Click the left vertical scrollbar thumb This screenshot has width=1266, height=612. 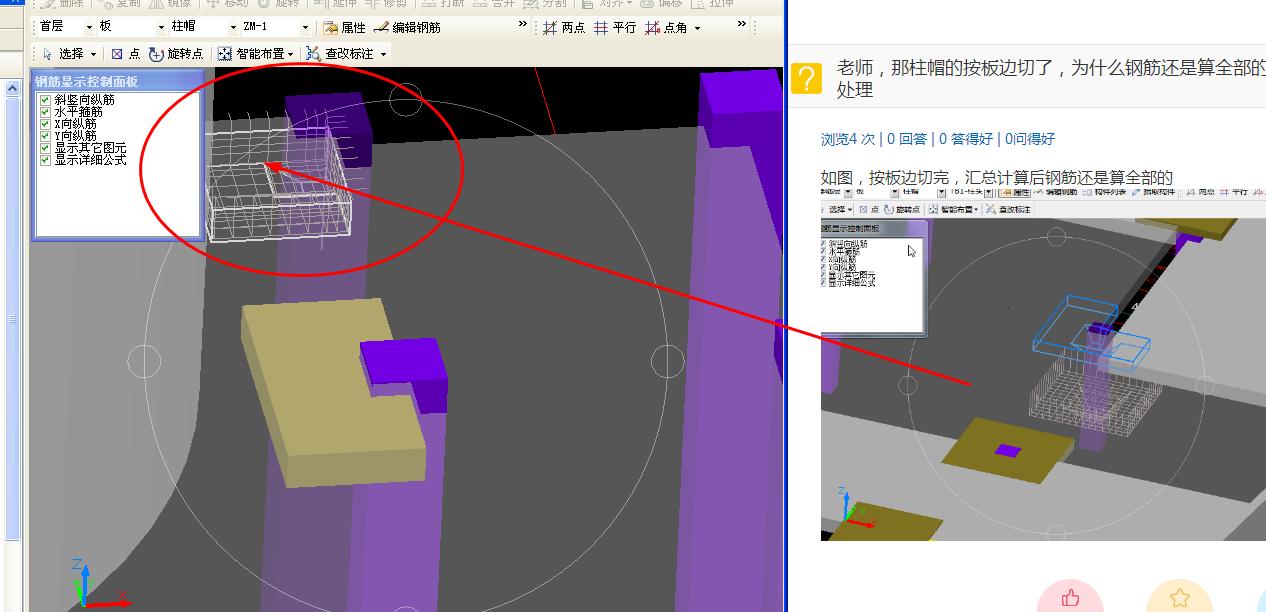(13, 318)
